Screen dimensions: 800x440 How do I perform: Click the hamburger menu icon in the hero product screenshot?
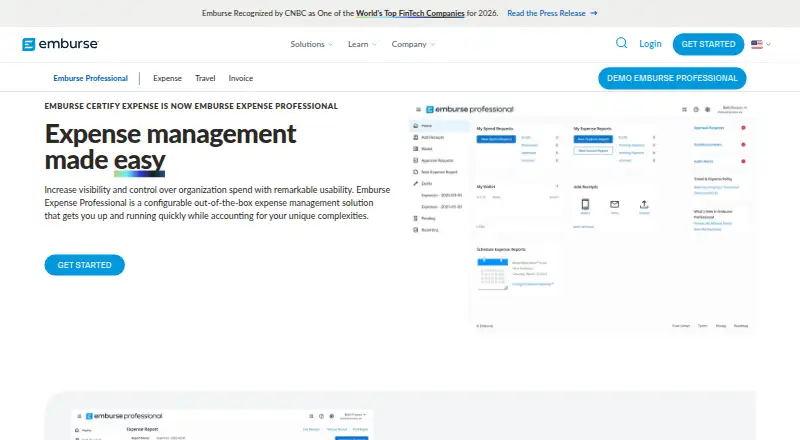tap(418, 109)
